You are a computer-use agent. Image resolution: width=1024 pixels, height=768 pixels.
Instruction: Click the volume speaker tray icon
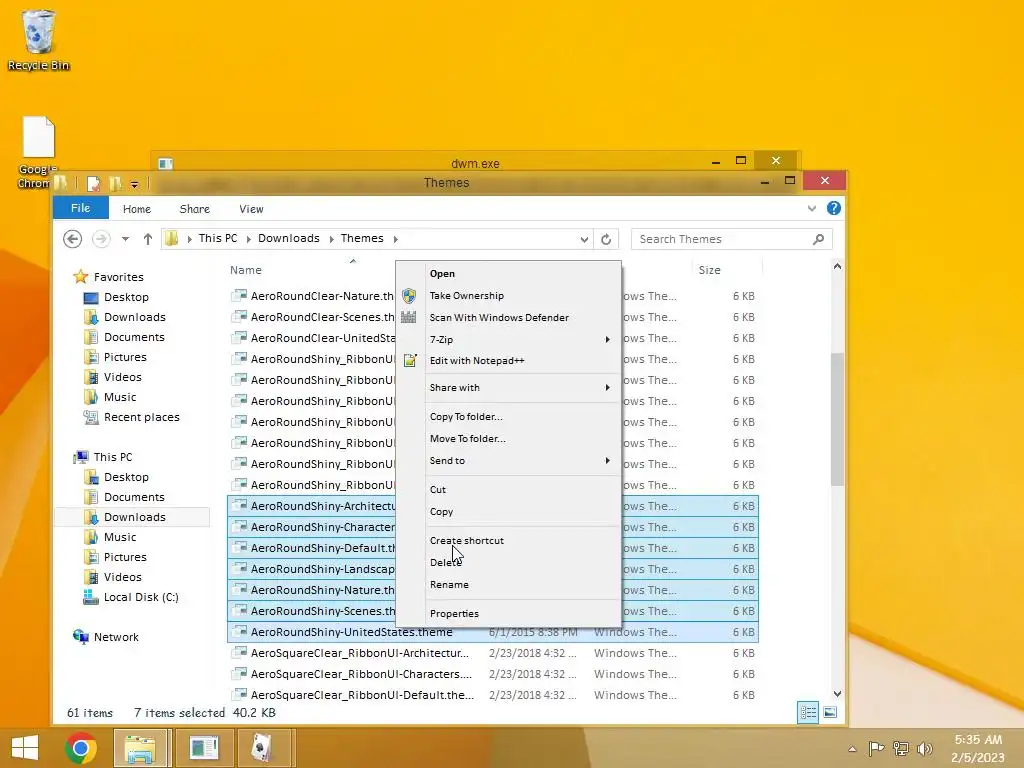pyautogui.click(x=925, y=748)
